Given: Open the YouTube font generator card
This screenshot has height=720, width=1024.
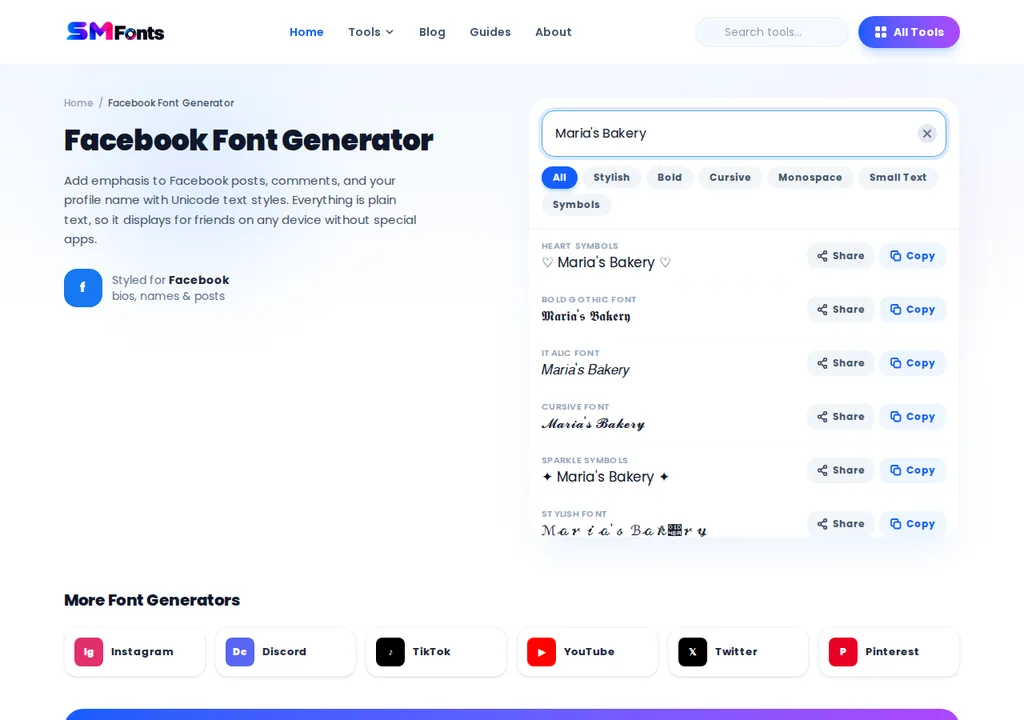Looking at the screenshot, I should (x=587, y=652).
